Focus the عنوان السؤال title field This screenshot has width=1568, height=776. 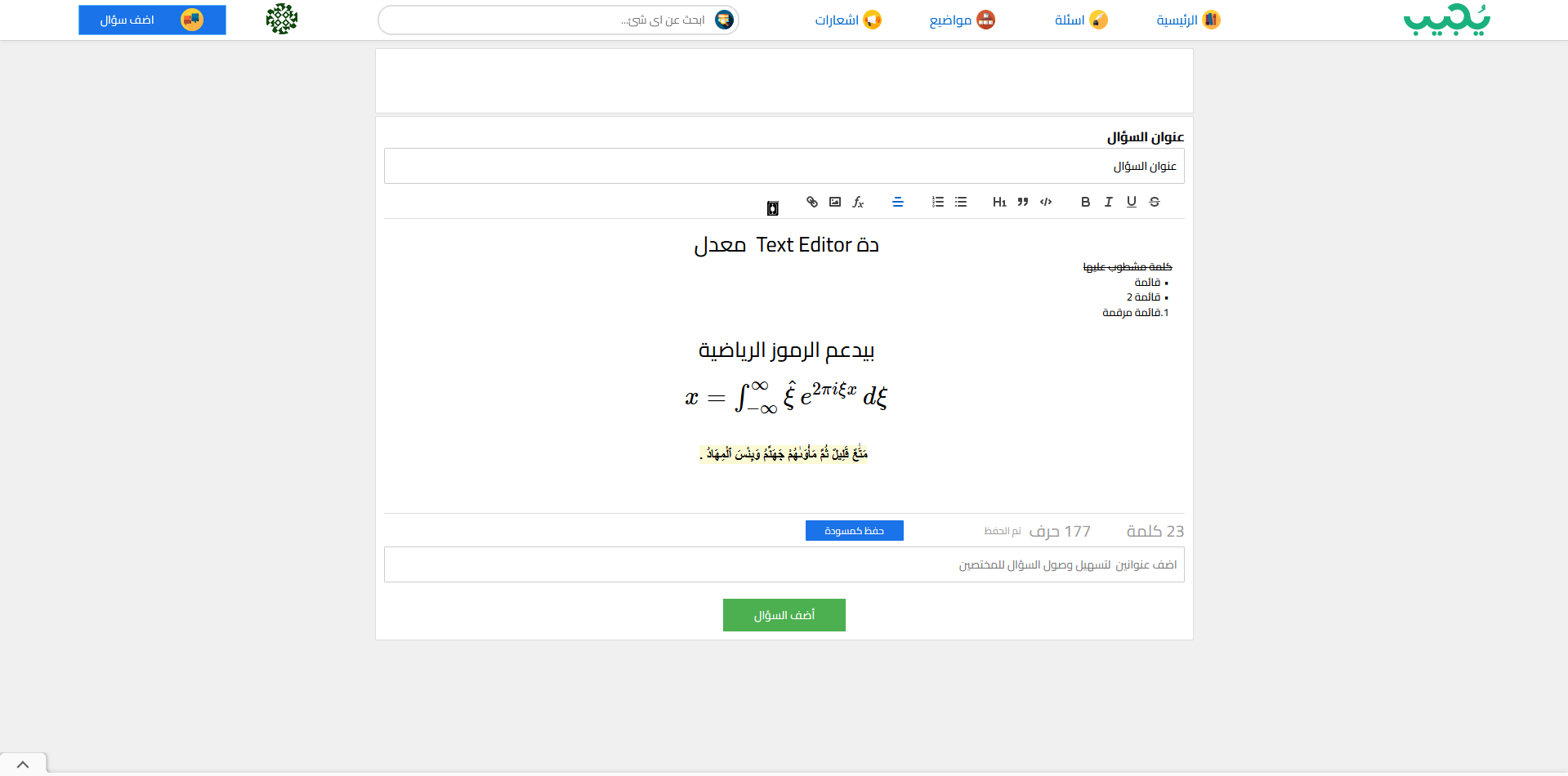click(x=784, y=166)
